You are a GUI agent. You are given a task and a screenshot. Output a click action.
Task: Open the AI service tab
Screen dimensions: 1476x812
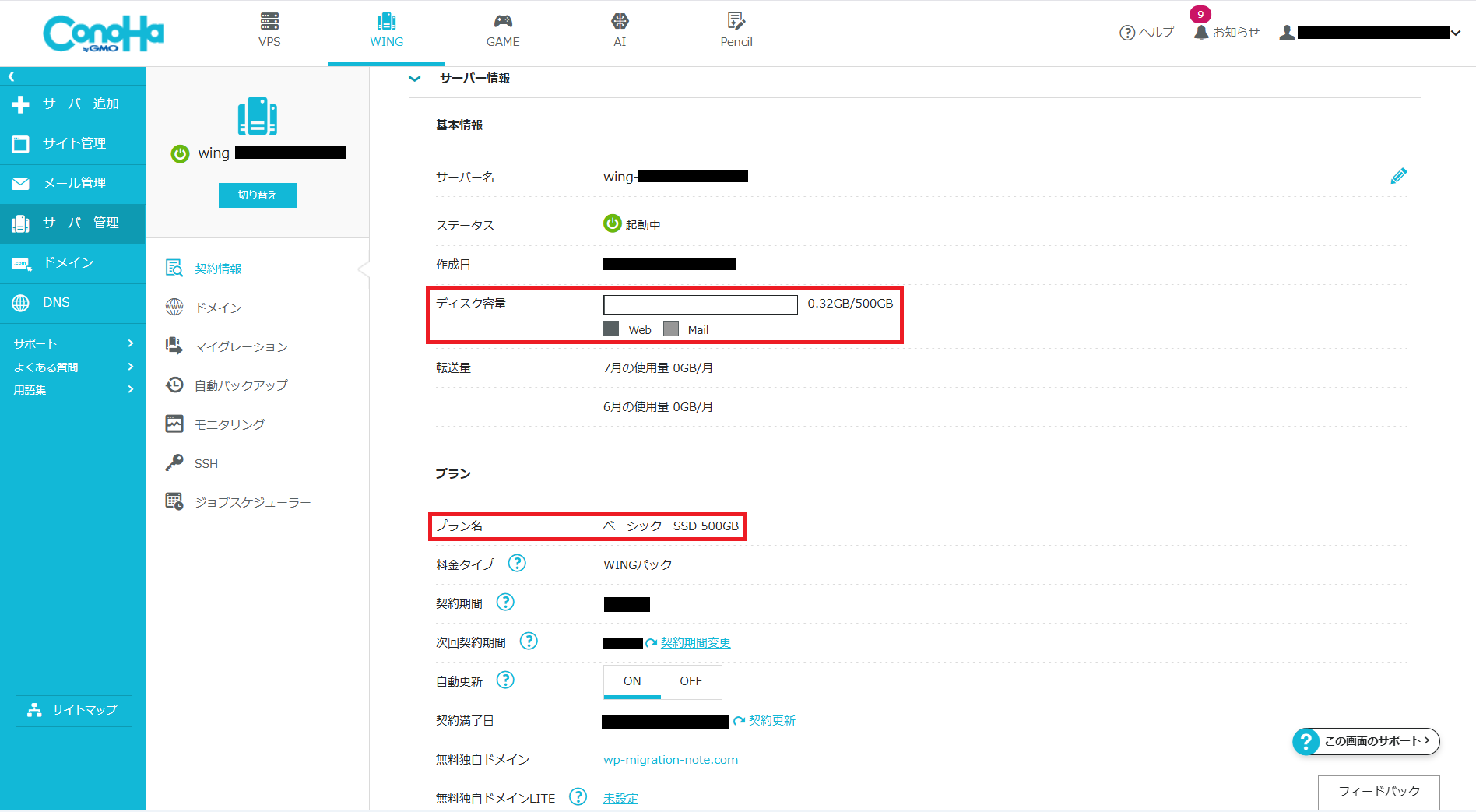tap(620, 31)
